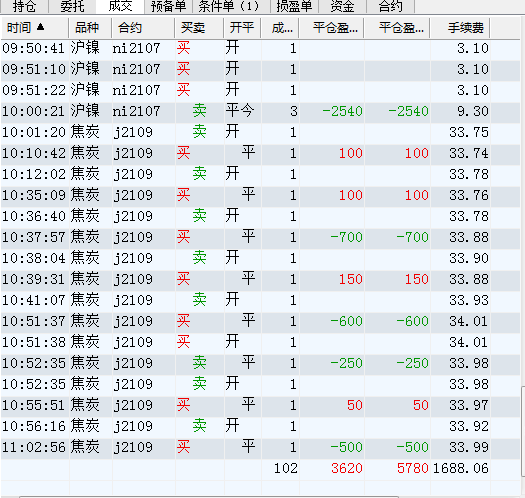Image resolution: width=525 pixels, height=498 pixels.
Task: Click the 开平 column header
Action: pyautogui.click(x=242, y=28)
